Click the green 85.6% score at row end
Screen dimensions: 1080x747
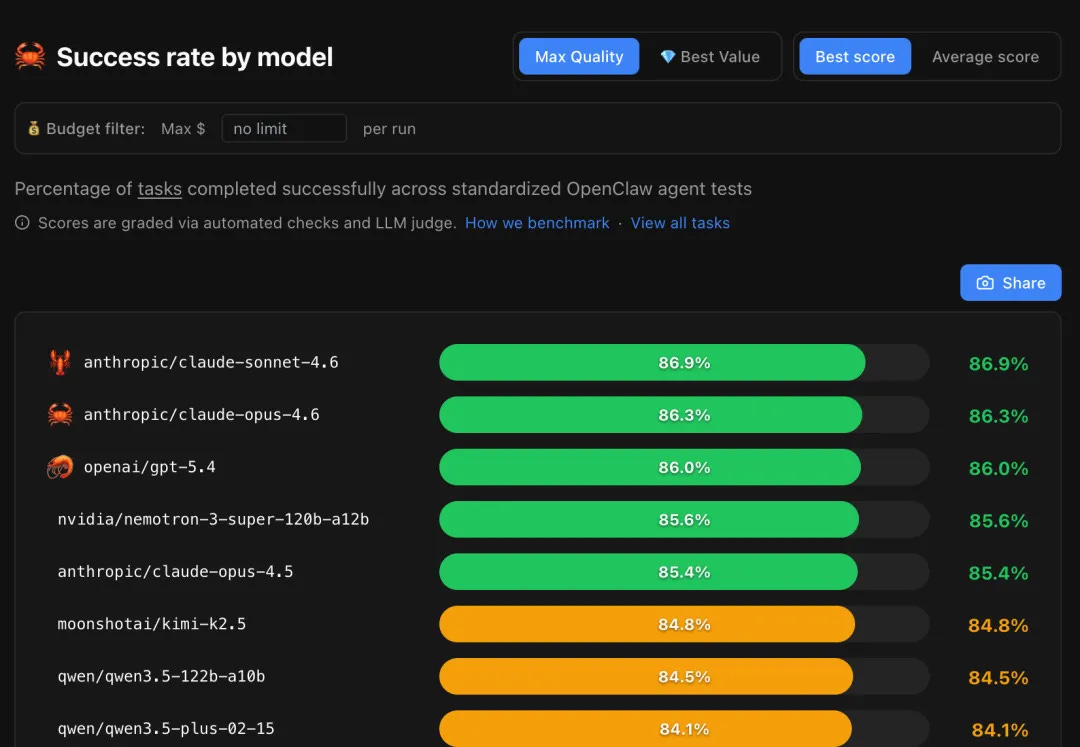[x=998, y=520]
